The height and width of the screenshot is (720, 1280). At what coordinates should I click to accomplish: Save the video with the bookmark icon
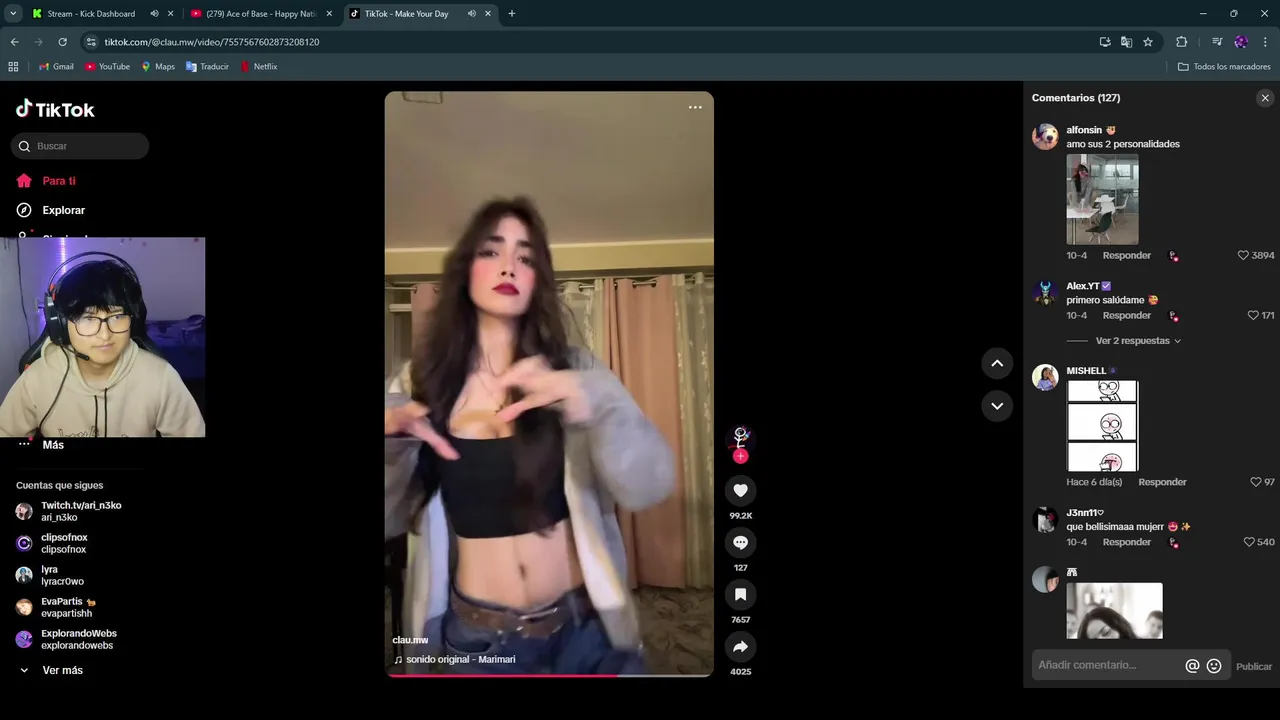tap(740, 594)
